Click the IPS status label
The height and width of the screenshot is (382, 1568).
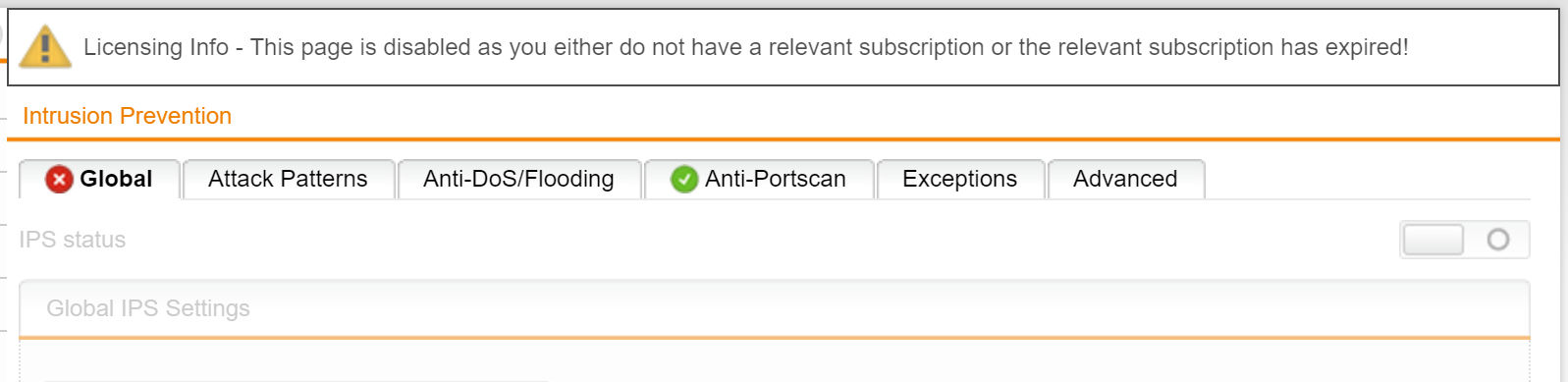click(73, 240)
